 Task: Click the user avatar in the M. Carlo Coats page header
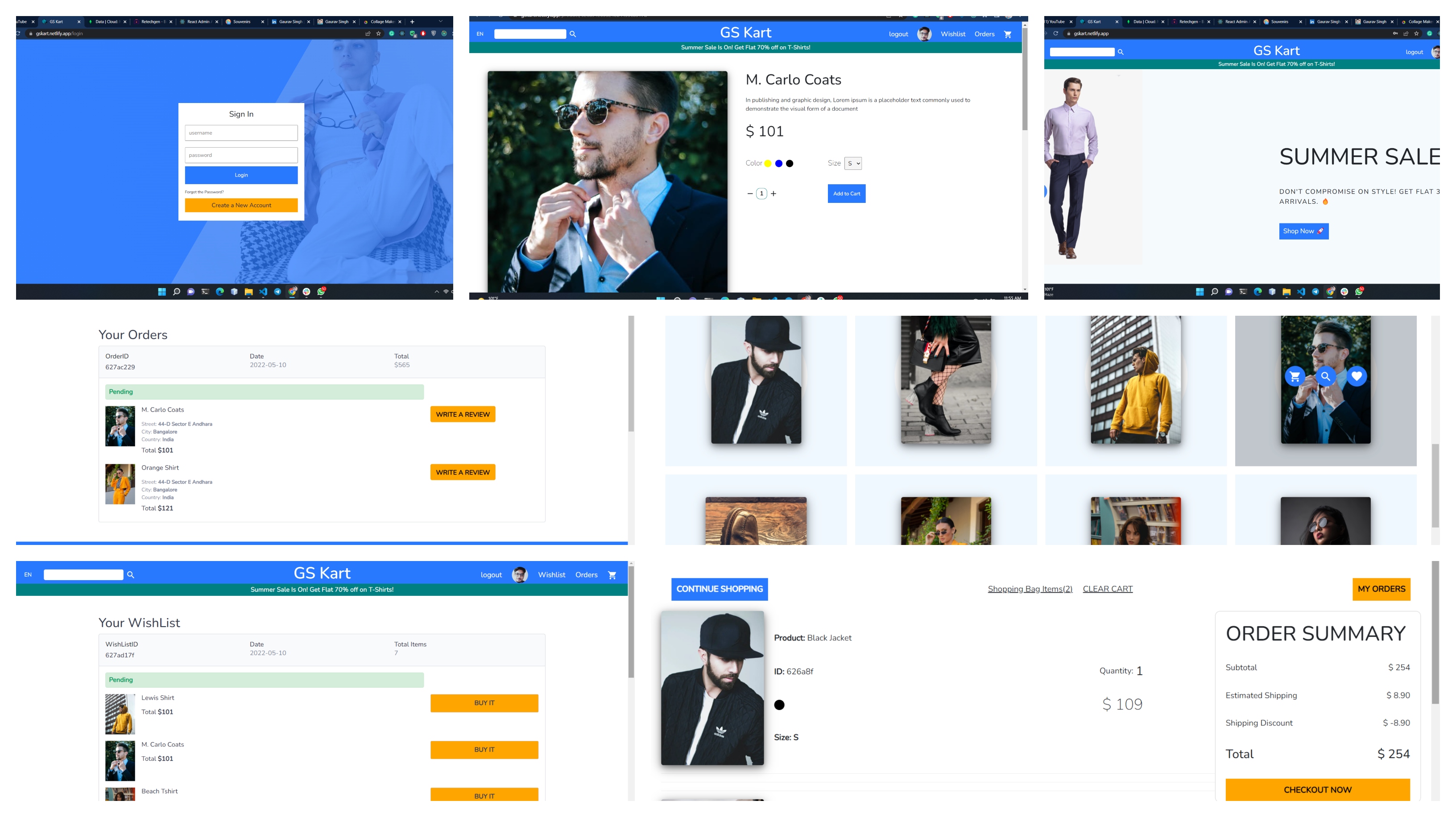point(924,34)
